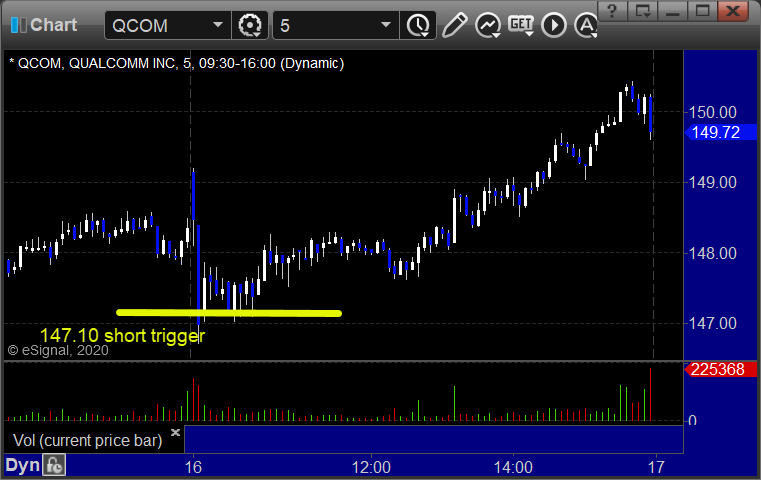The height and width of the screenshot is (480, 761).
Task: Select the yellow 147.10 short trigger line
Action: (229, 313)
